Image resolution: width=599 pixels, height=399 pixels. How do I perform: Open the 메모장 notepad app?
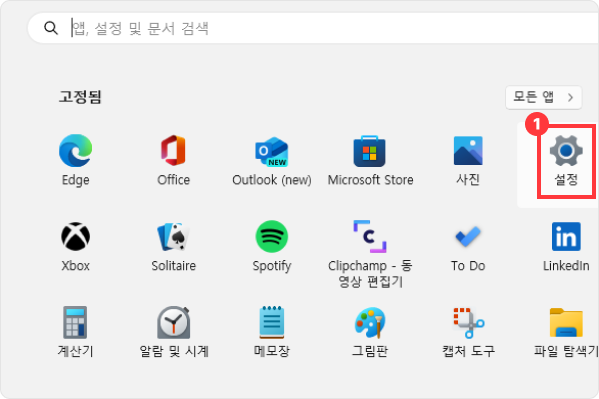272,332
